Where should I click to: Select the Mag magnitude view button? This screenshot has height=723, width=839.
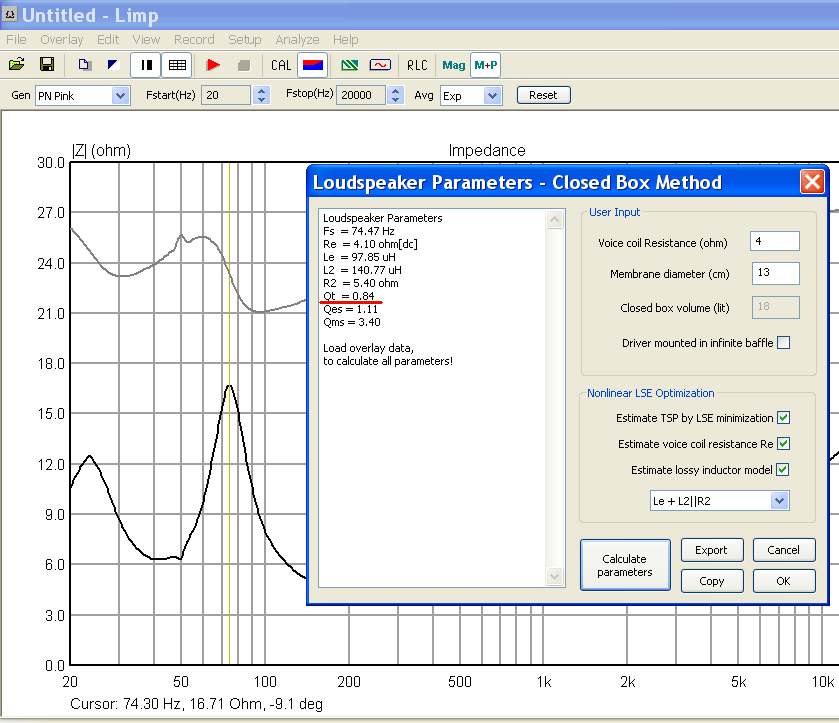454,65
